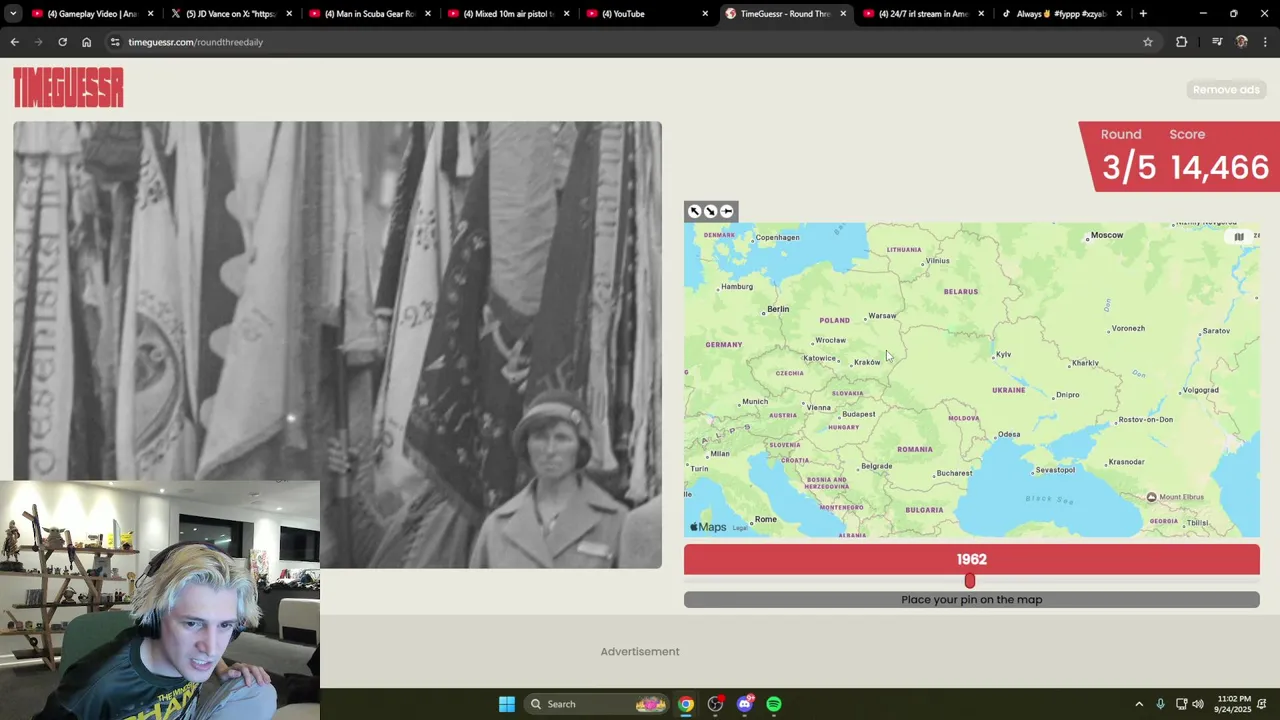The width and height of the screenshot is (1280, 720).
Task: Click the Apple Maps Legal link
Action: click(740, 528)
